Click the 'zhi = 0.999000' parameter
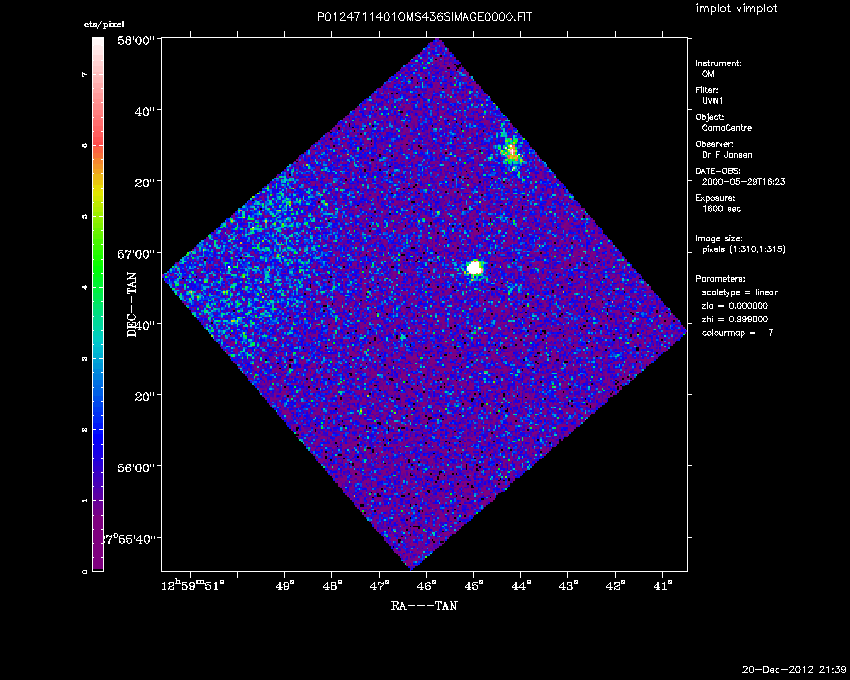The height and width of the screenshot is (680, 850). tap(735, 319)
